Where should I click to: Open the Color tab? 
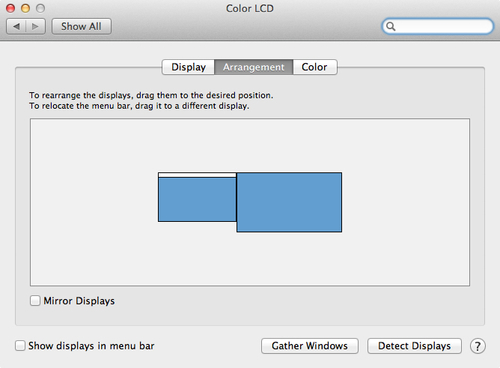point(315,67)
